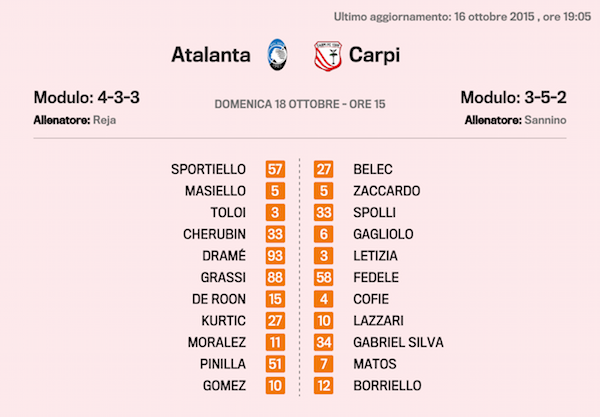Click Carpi coach name Sannino
600x417 pixels.
click(x=546, y=120)
